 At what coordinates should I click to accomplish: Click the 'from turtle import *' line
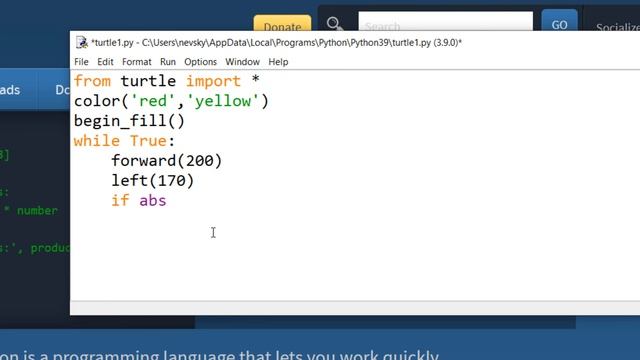(x=167, y=81)
